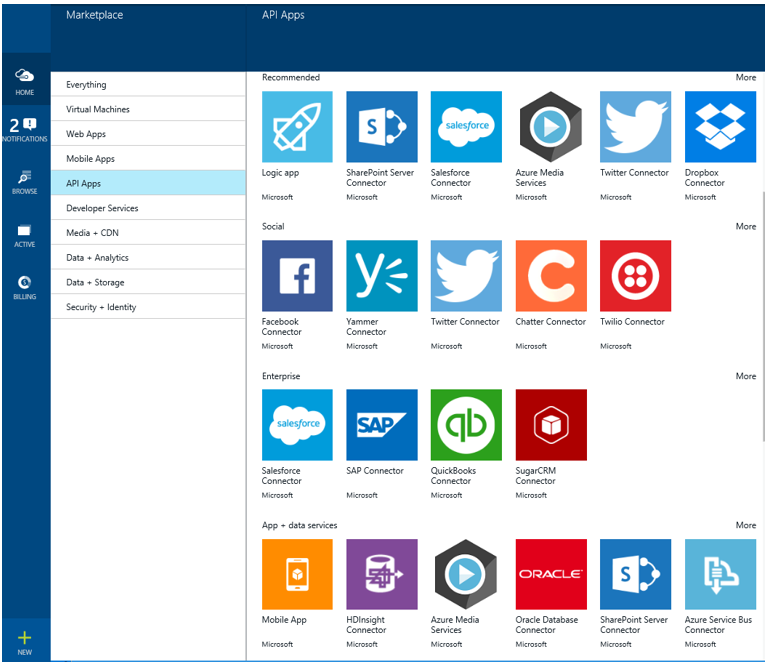Open Active in the left sidebar
765x665 pixels.
pyautogui.click(x=25, y=236)
